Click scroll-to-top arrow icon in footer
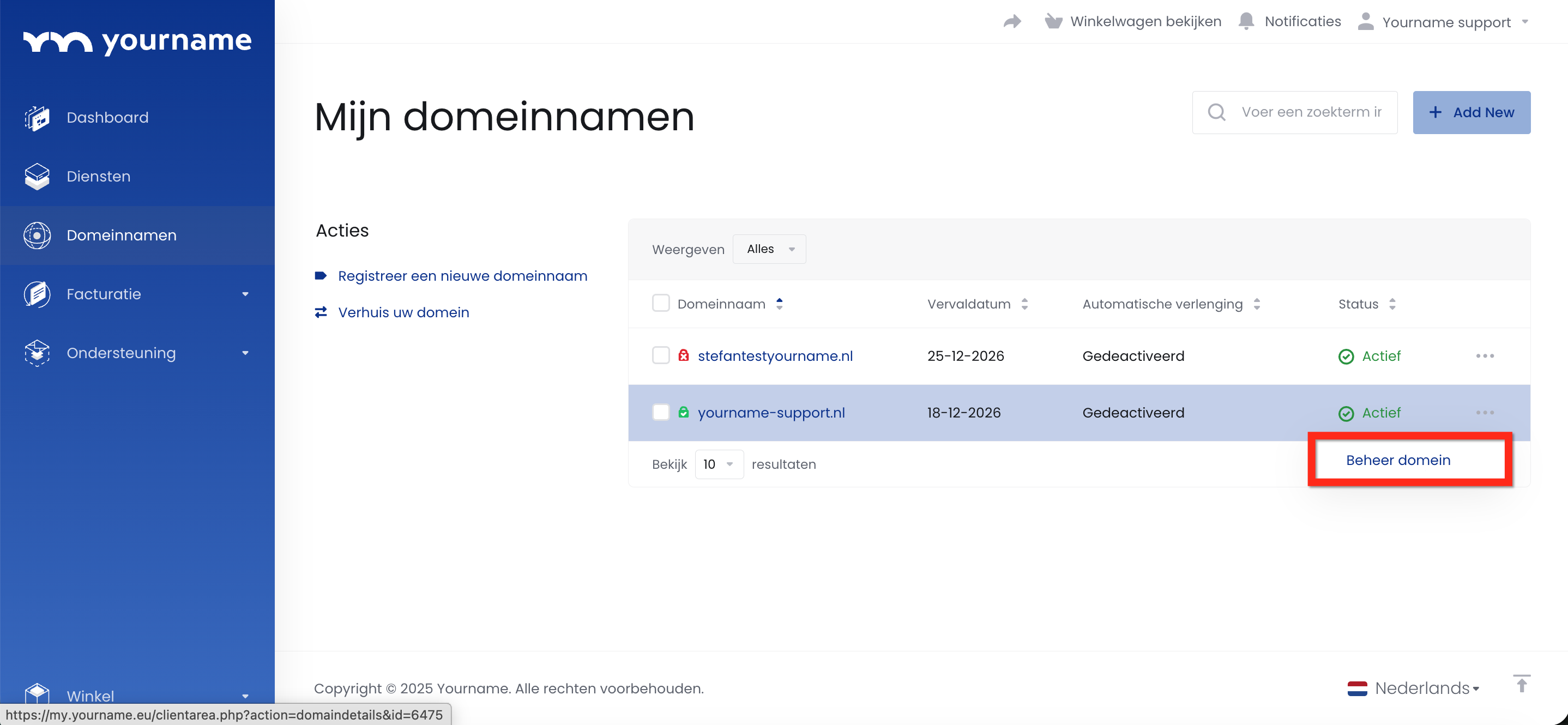 1521,684
